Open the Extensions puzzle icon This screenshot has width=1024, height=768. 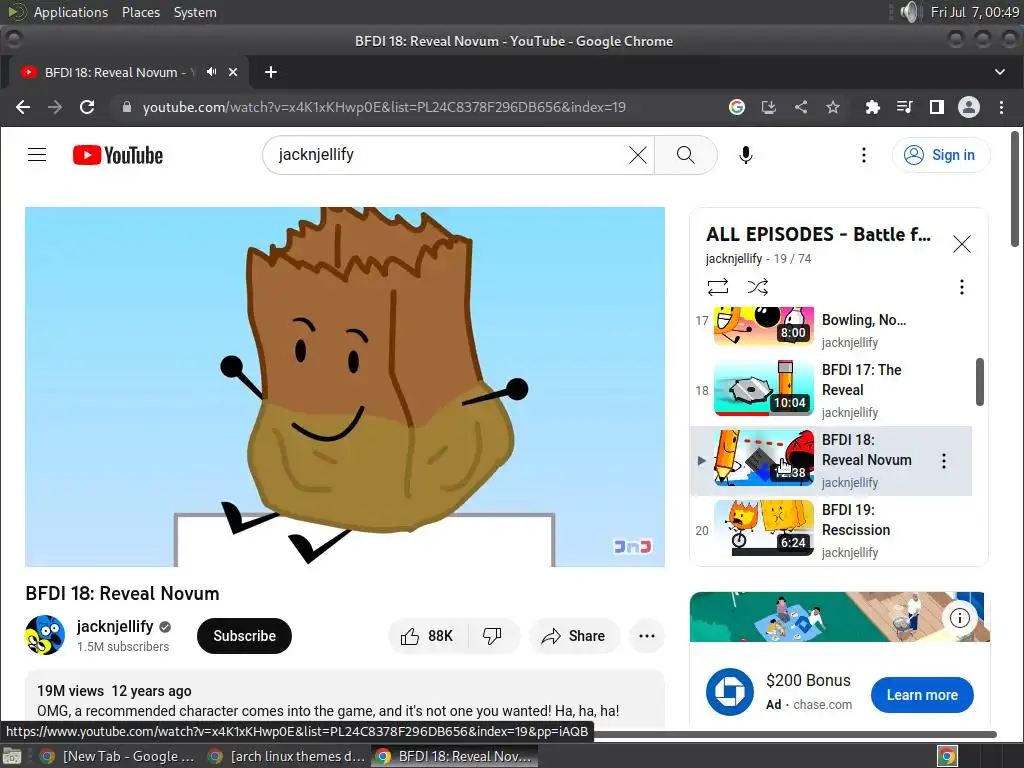[x=872, y=107]
